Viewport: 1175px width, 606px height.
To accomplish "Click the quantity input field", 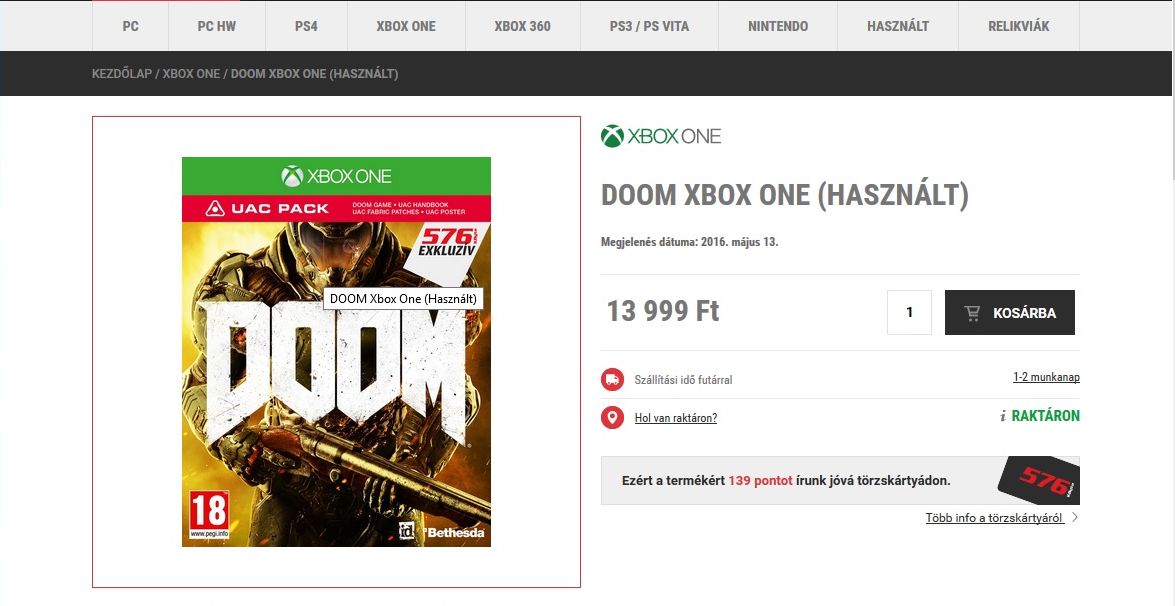I will tap(909, 313).
